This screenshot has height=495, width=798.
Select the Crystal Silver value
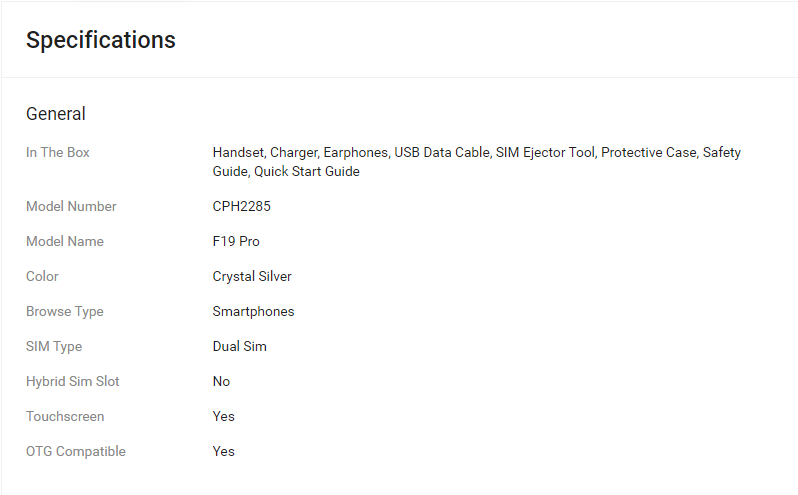[252, 276]
